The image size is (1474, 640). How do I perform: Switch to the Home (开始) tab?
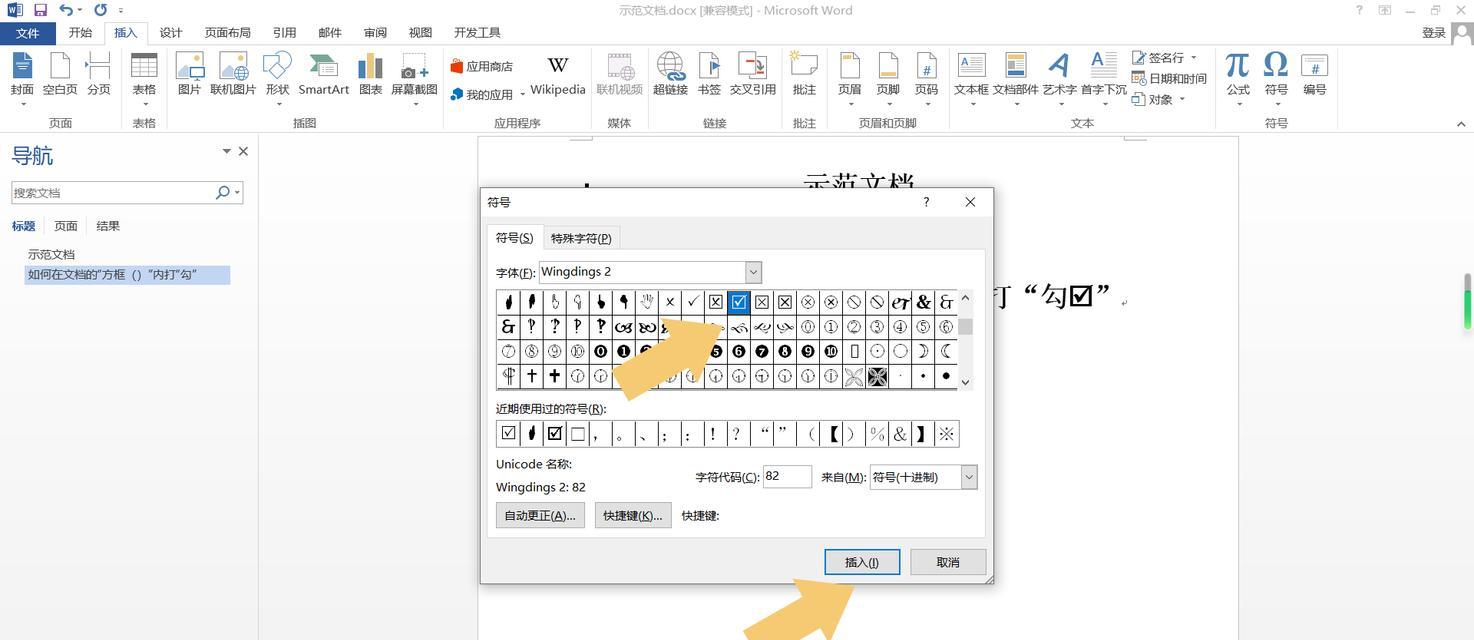coord(80,33)
